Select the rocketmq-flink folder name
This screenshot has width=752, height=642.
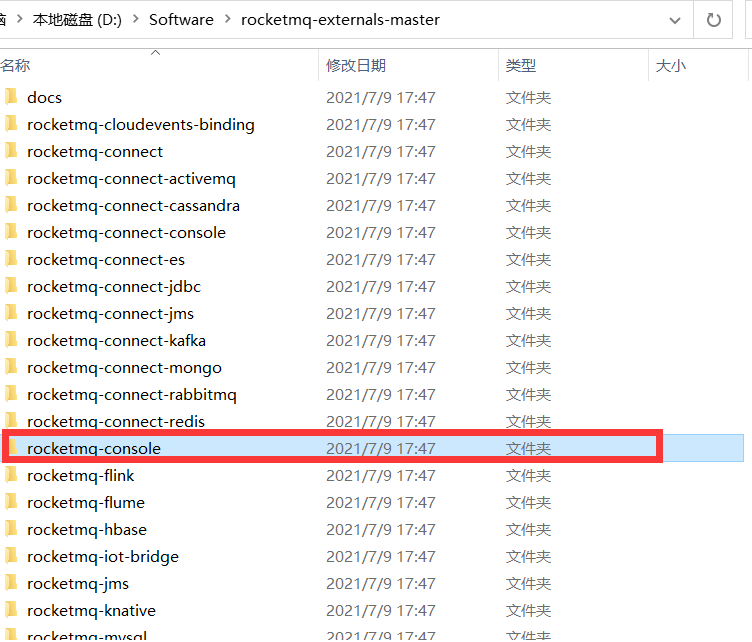tap(81, 476)
